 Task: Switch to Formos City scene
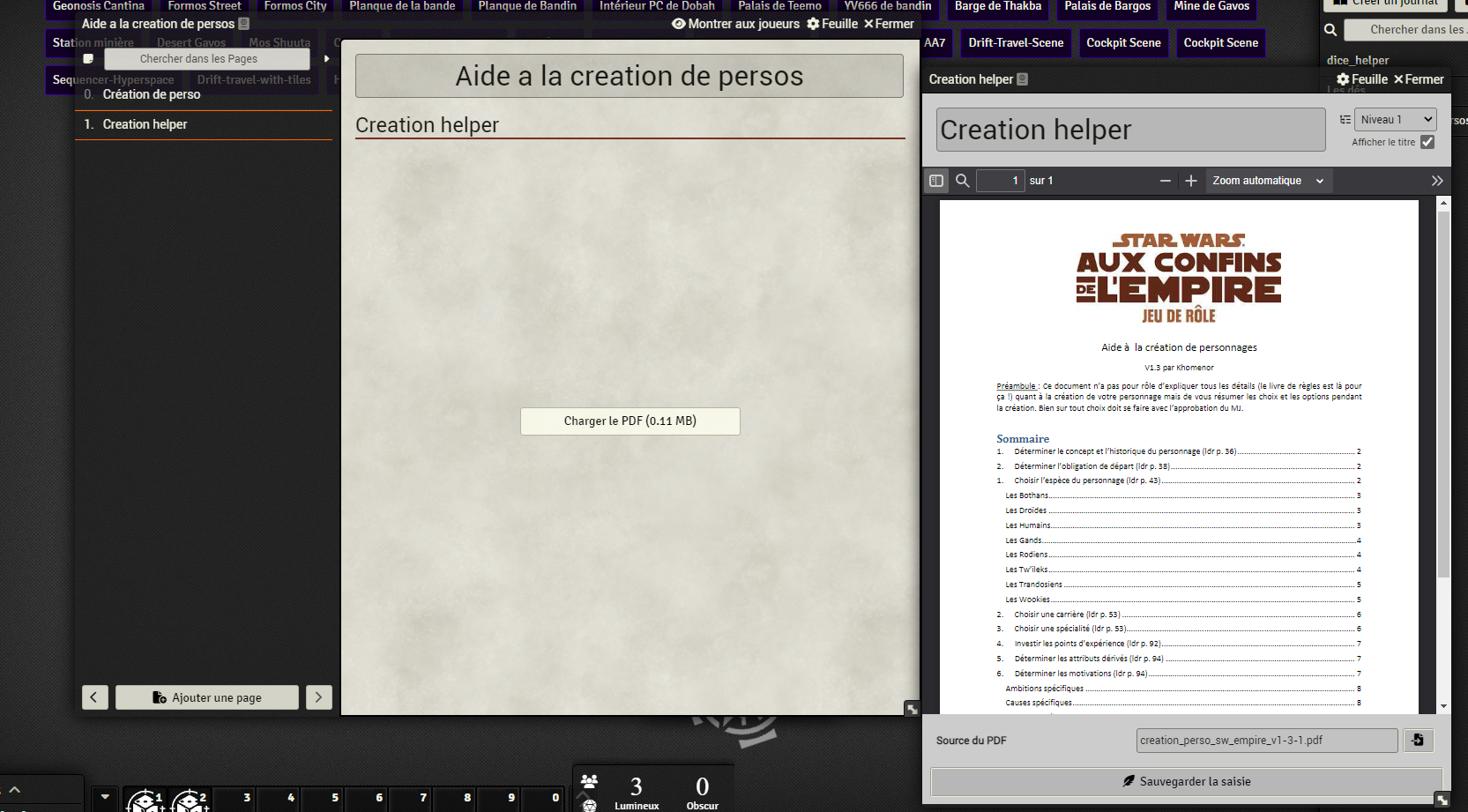[295, 6]
